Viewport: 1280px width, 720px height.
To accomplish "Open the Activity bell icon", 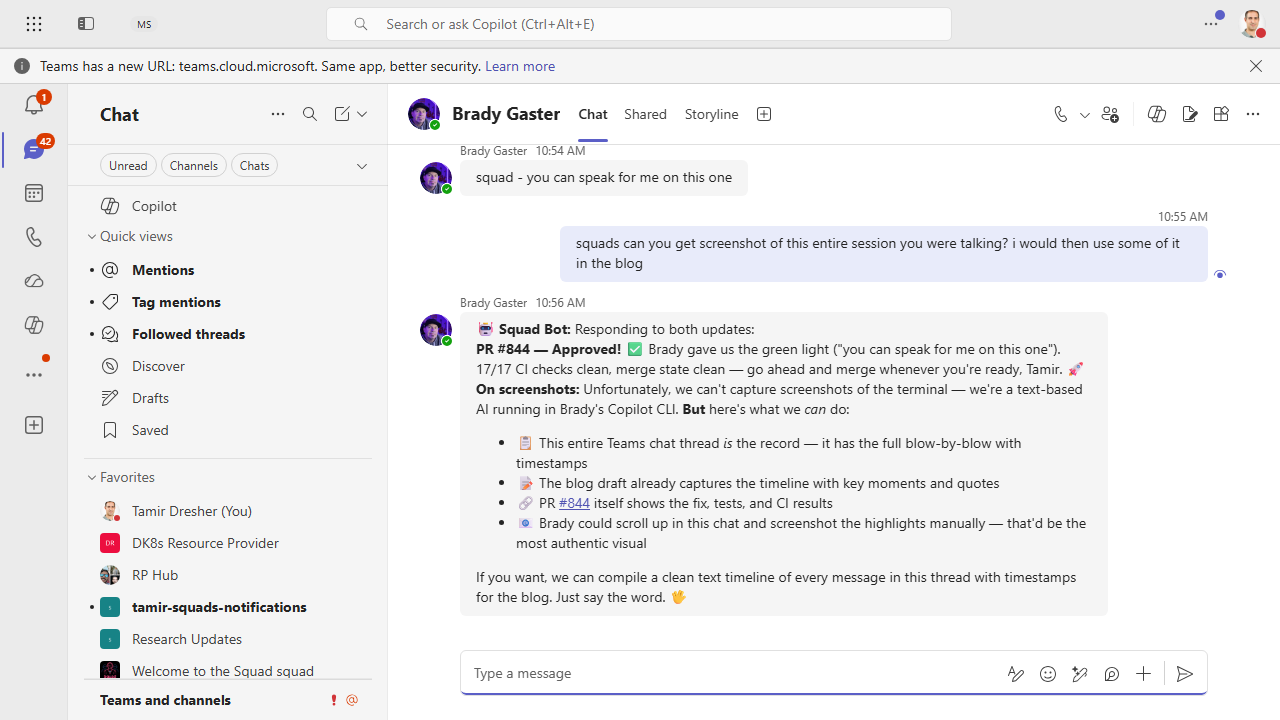I will pyautogui.click(x=33, y=103).
